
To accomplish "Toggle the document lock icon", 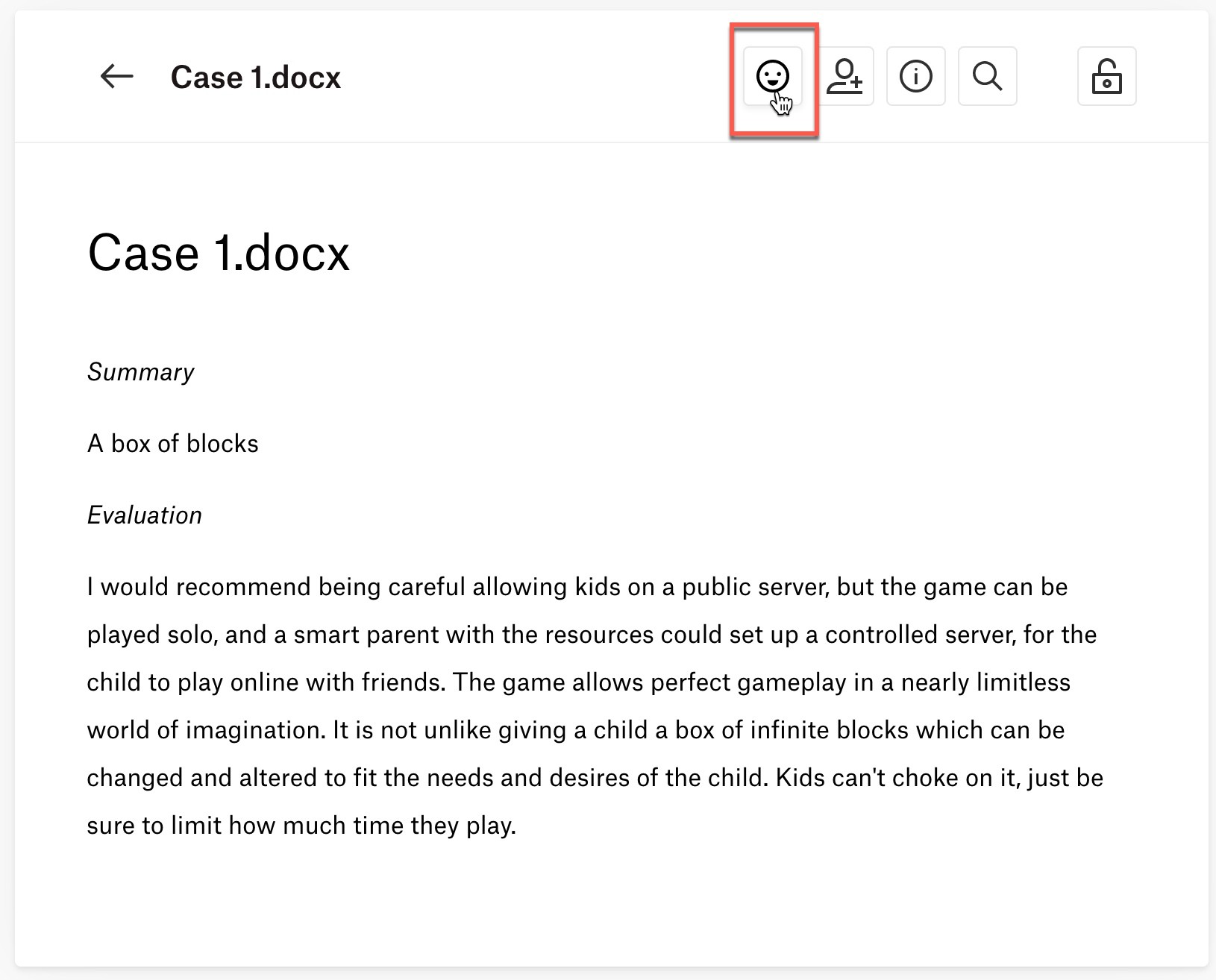I will click(1106, 76).
